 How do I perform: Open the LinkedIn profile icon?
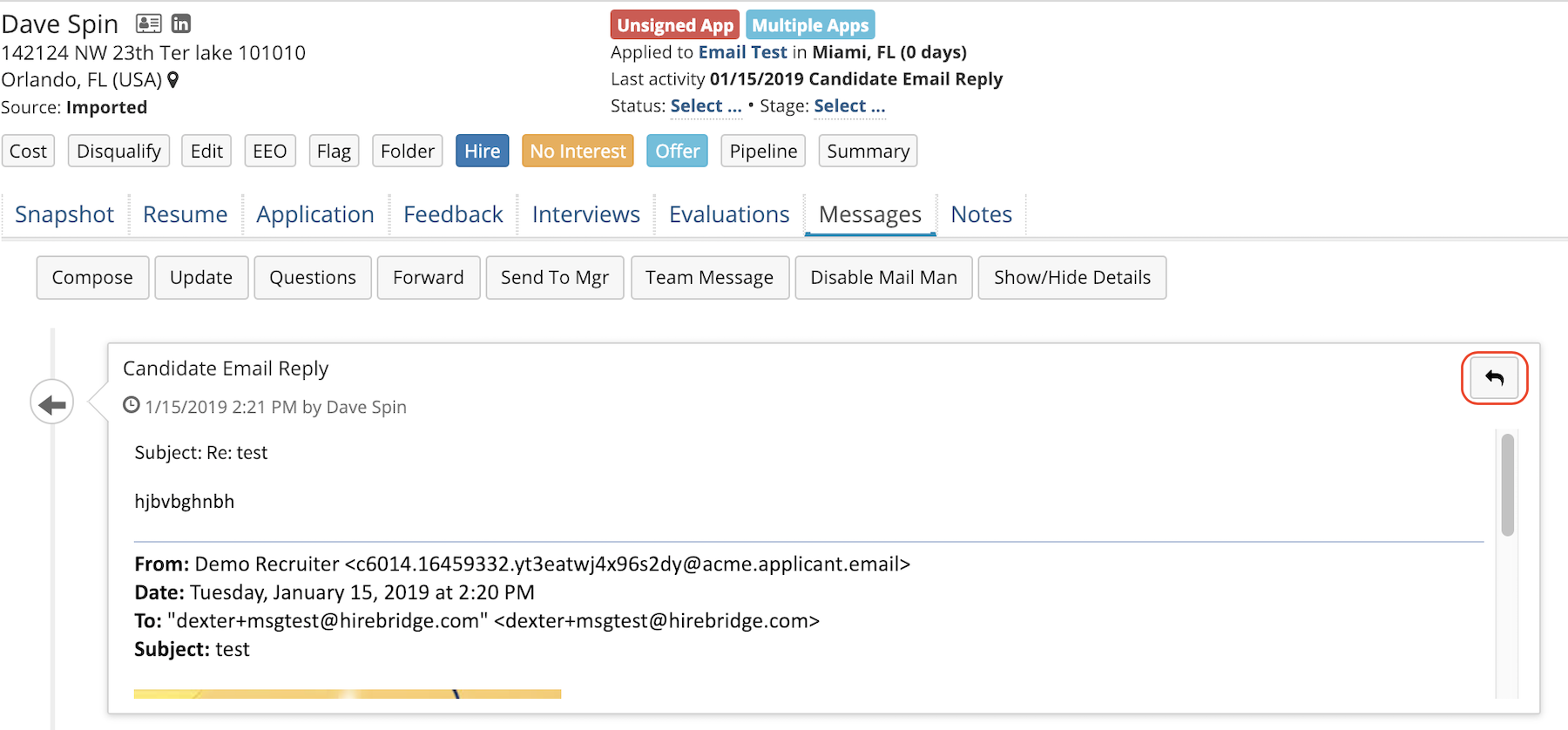[x=181, y=24]
